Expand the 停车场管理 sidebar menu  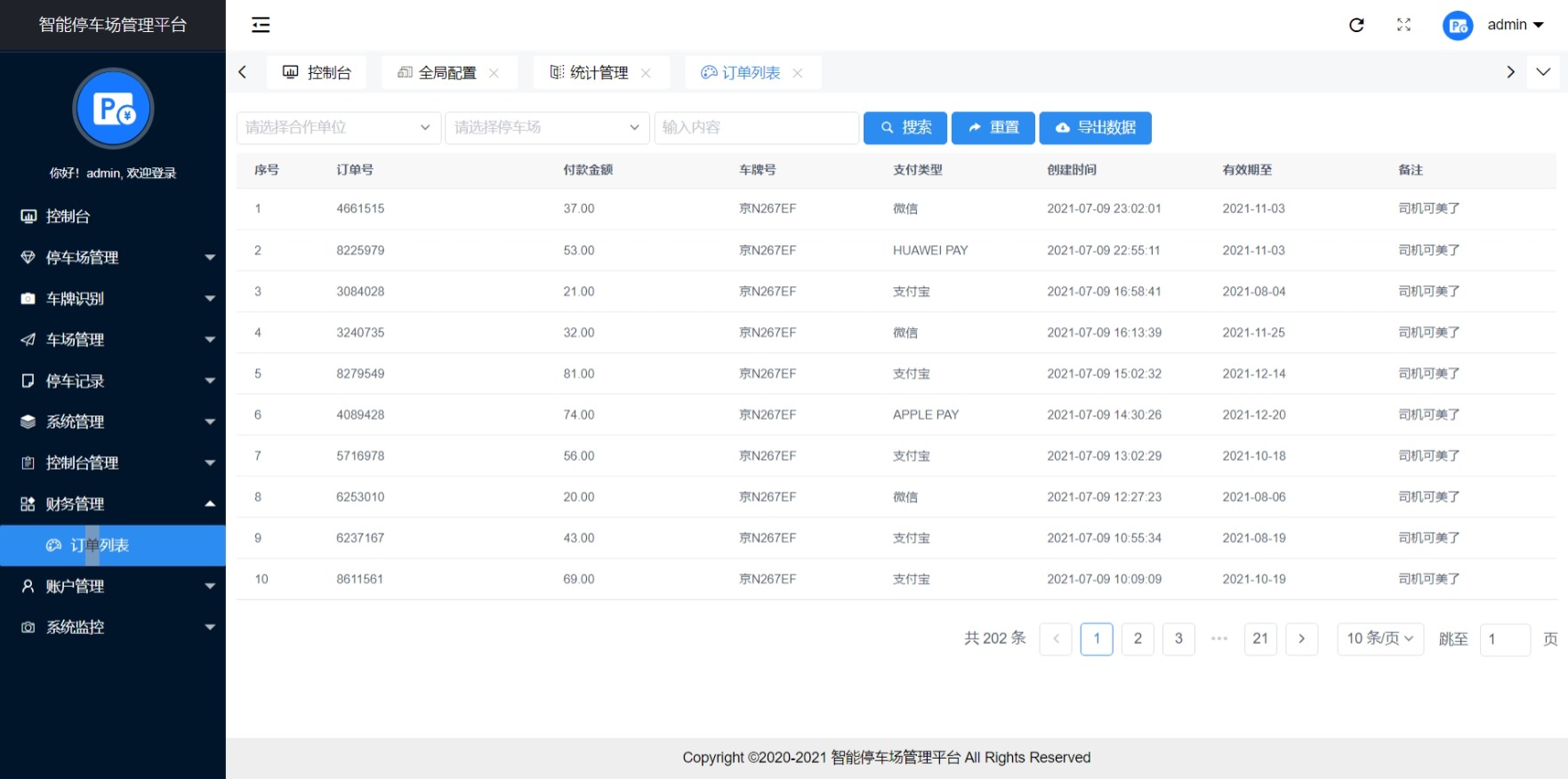point(113,257)
